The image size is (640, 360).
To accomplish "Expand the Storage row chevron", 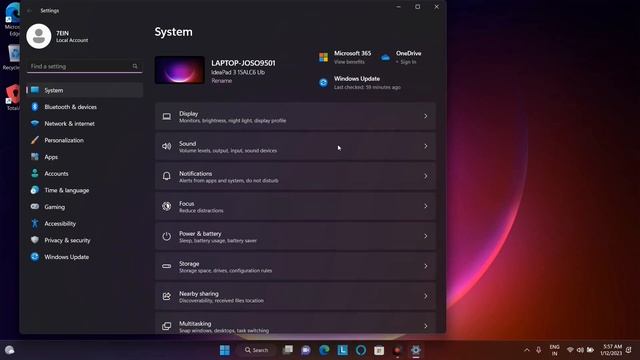I will pyautogui.click(x=426, y=266).
